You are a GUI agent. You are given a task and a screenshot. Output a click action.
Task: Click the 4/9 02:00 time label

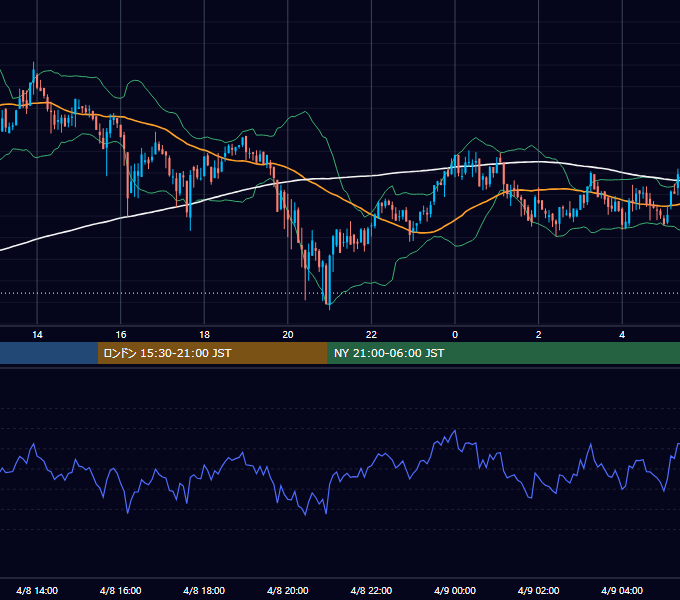539,591
